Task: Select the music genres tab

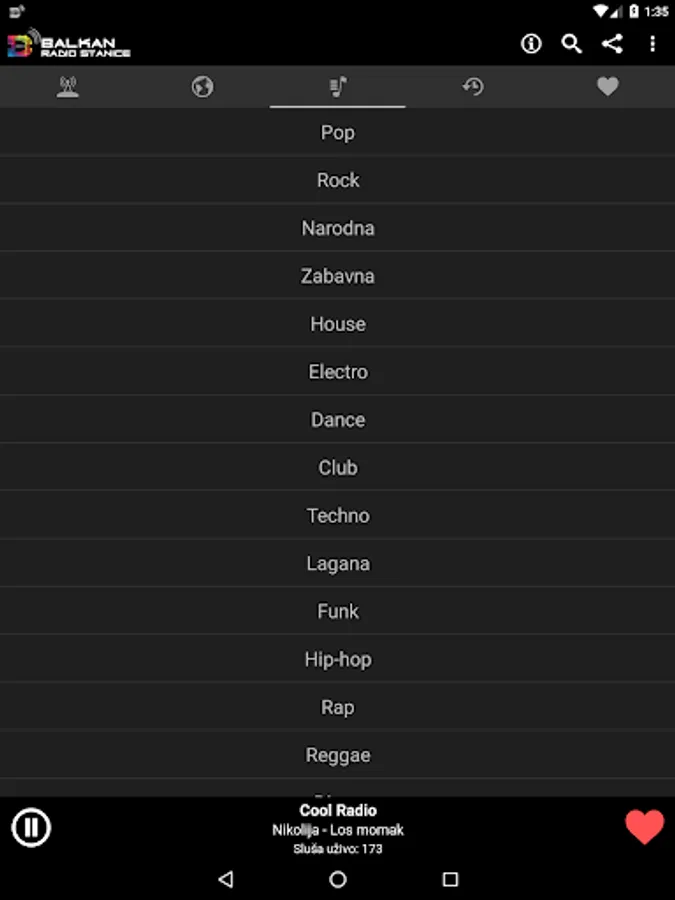Action: point(338,87)
